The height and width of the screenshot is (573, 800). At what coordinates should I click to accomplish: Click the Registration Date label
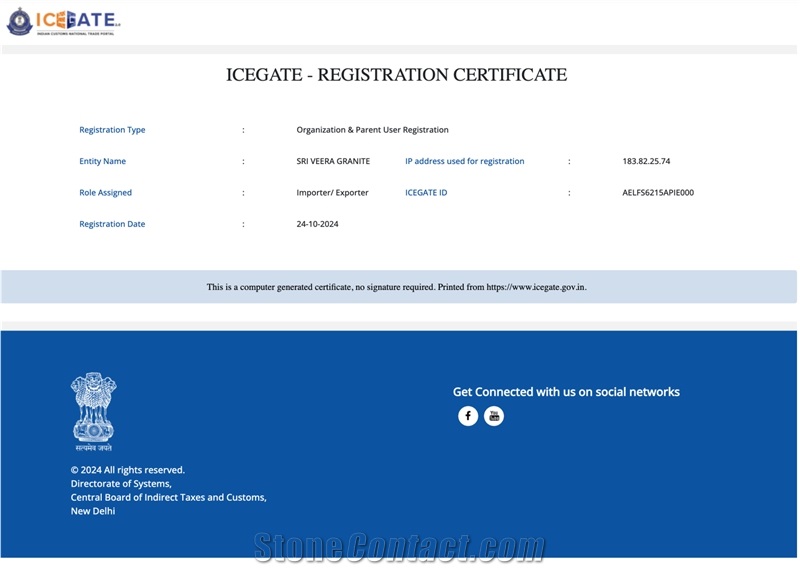[112, 224]
